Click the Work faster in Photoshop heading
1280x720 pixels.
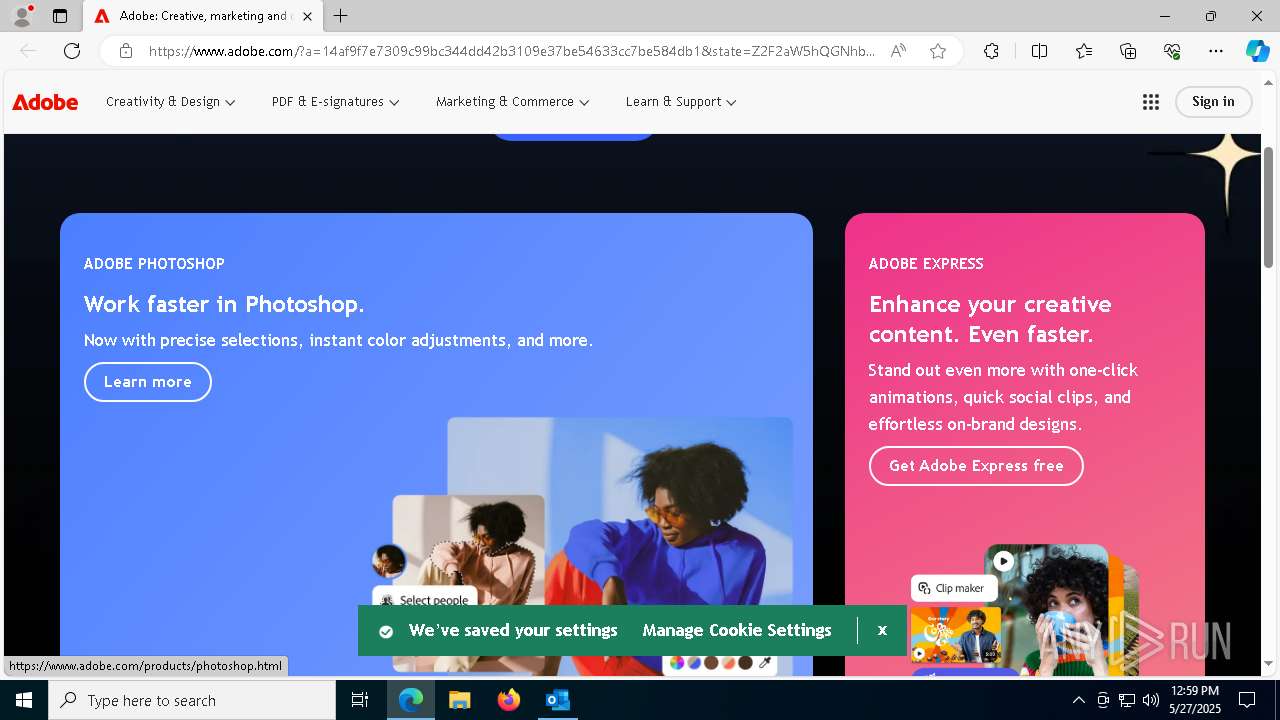pyautogui.click(x=224, y=304)
